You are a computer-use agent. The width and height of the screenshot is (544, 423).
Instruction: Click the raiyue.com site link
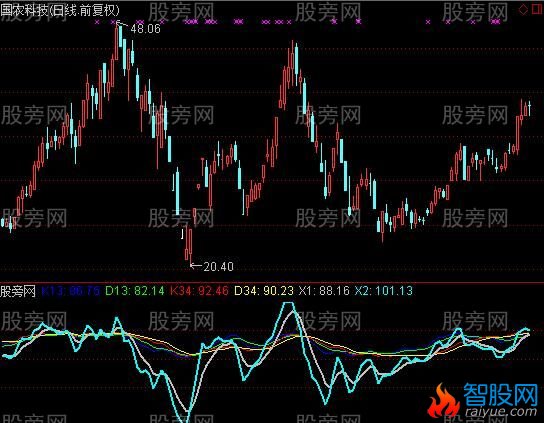(501, 413)
